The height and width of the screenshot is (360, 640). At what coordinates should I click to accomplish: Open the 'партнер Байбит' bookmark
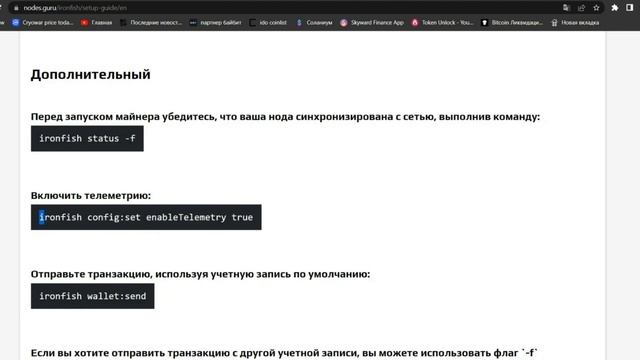(216, 22)
